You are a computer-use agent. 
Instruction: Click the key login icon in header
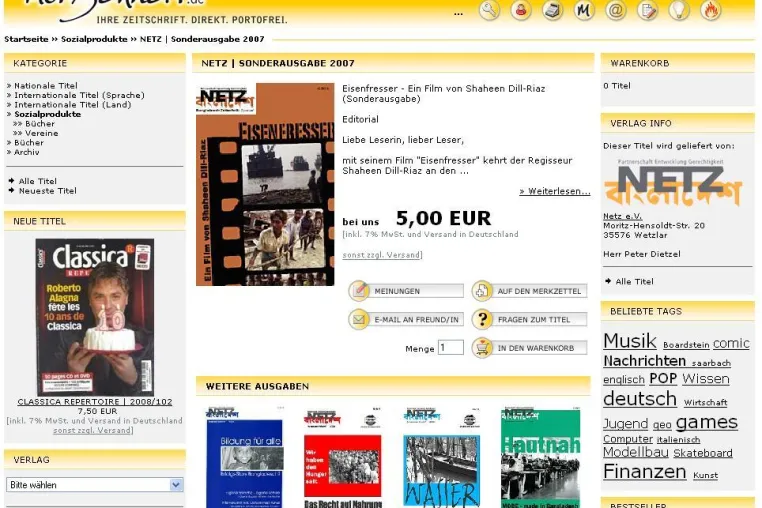(489, 10)
